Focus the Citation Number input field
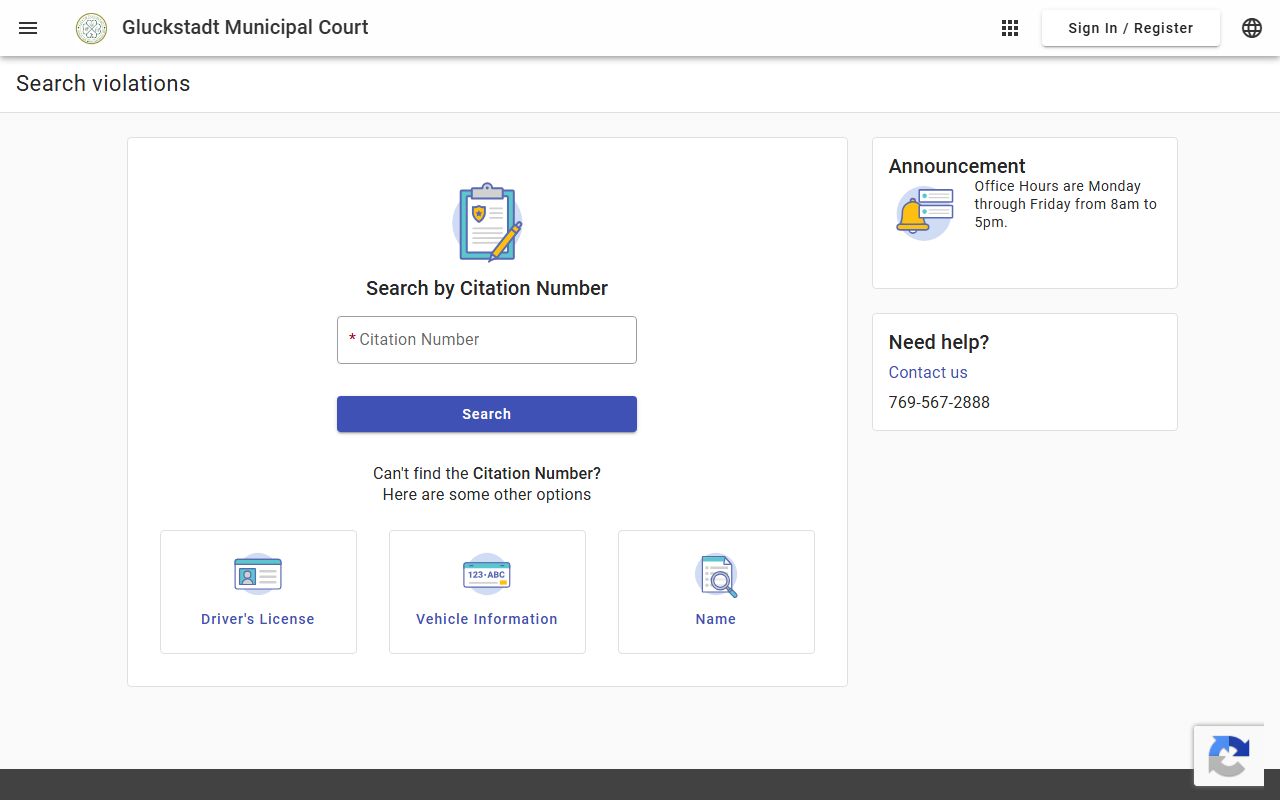Viewport: 1280px width, 800px height. pyautogui.click(x=487, y=340)
